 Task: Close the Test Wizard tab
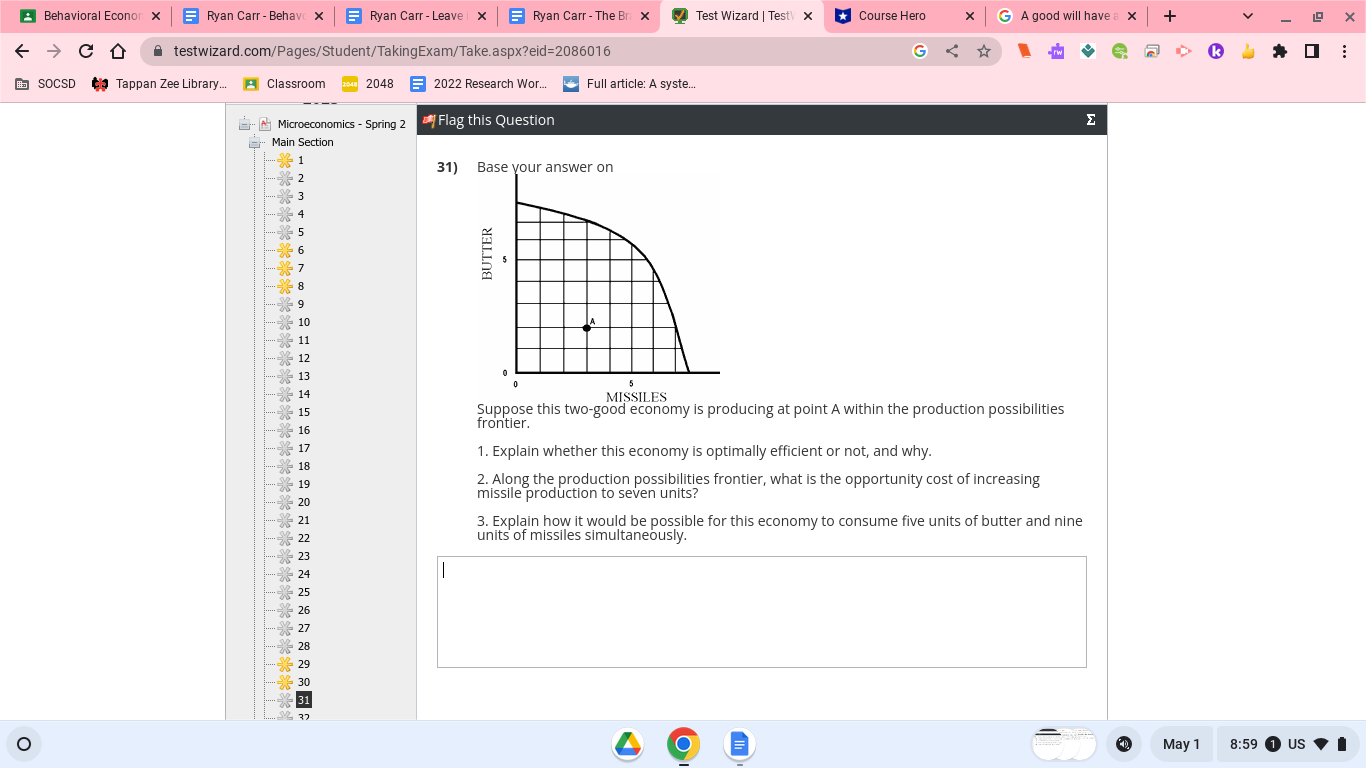[808, 16]
